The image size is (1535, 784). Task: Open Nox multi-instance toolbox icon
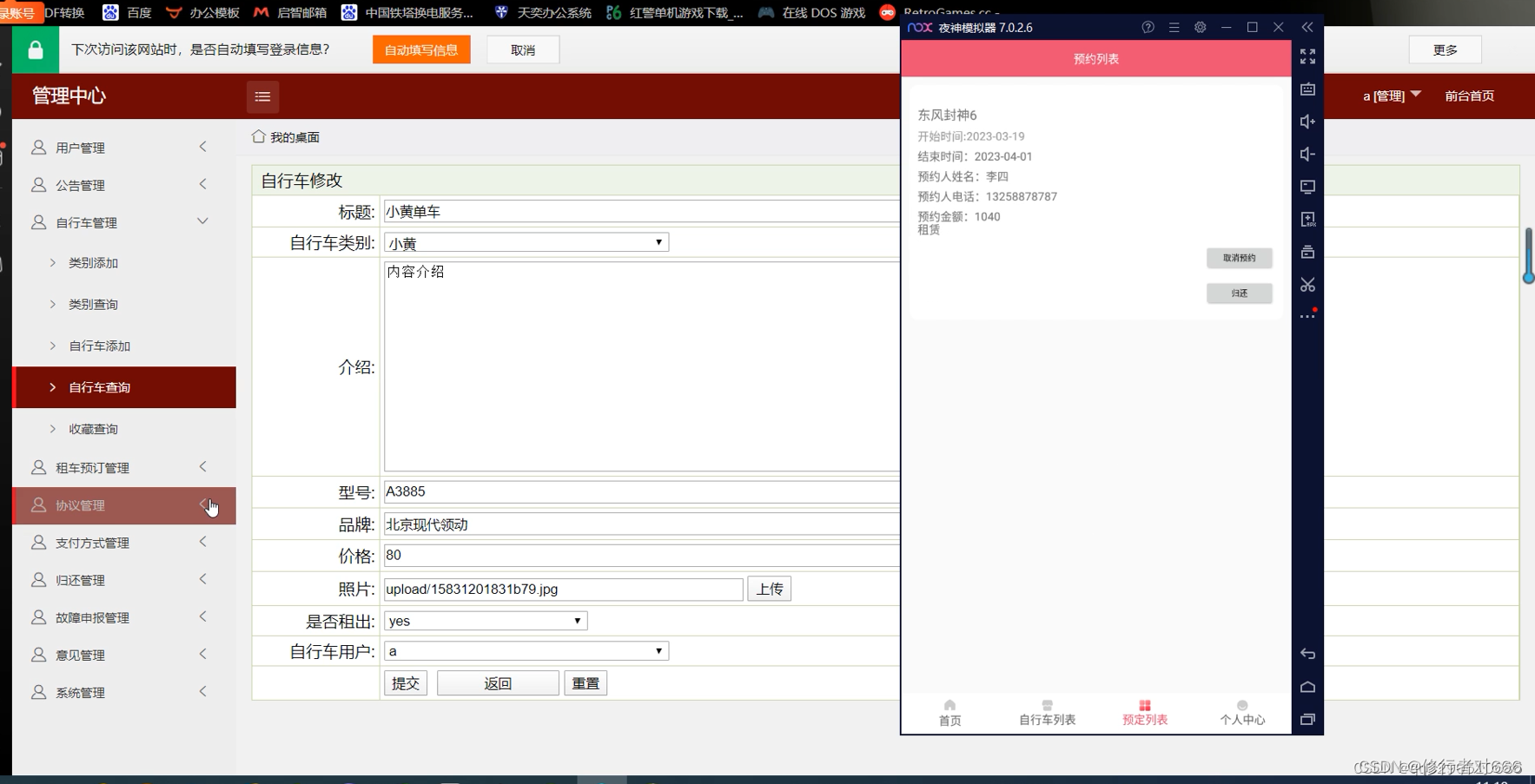[1307, 252]
